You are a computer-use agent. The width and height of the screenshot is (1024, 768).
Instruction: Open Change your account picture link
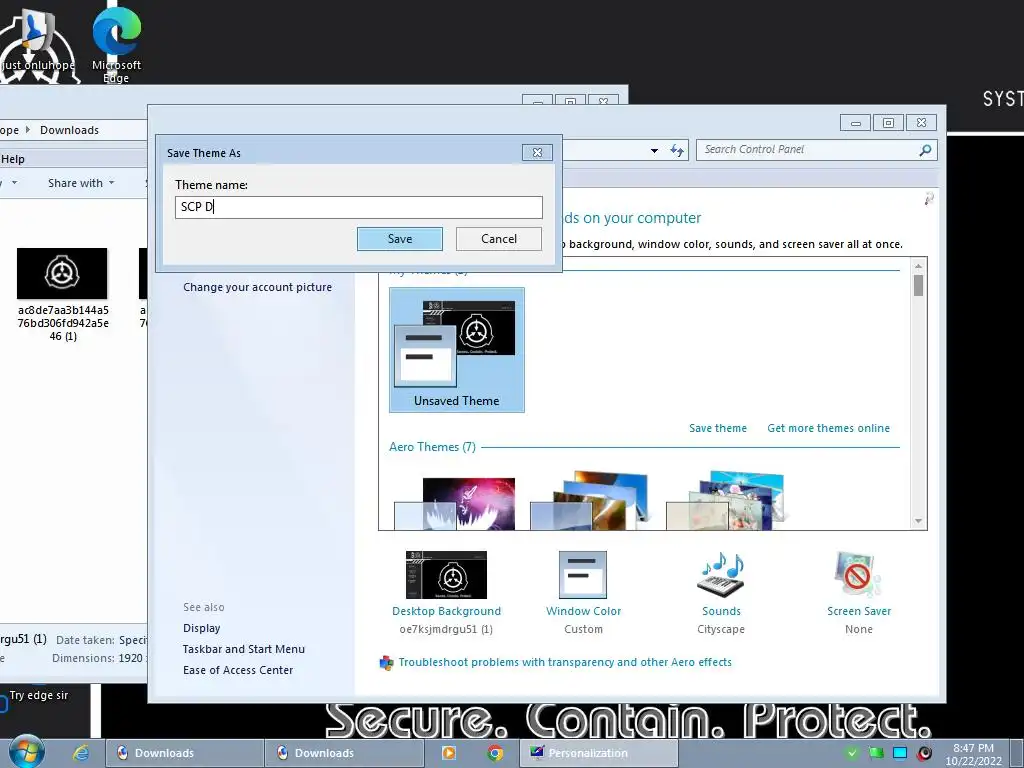tap(257, 287)
